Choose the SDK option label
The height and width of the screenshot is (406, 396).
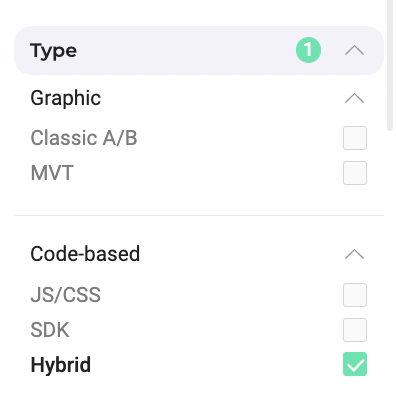(x=50, y=330)
